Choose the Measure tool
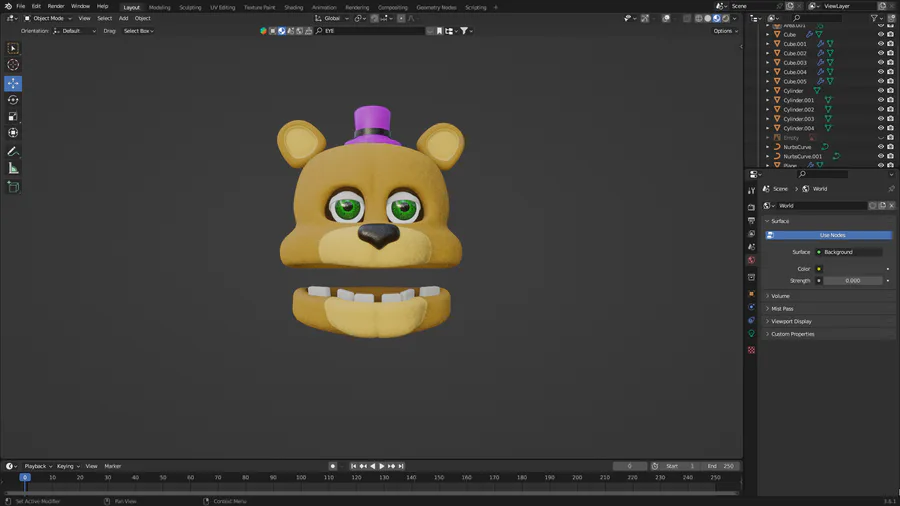Image resolution: width=900 pixels, height=506 pixels. tap(13, 169)
